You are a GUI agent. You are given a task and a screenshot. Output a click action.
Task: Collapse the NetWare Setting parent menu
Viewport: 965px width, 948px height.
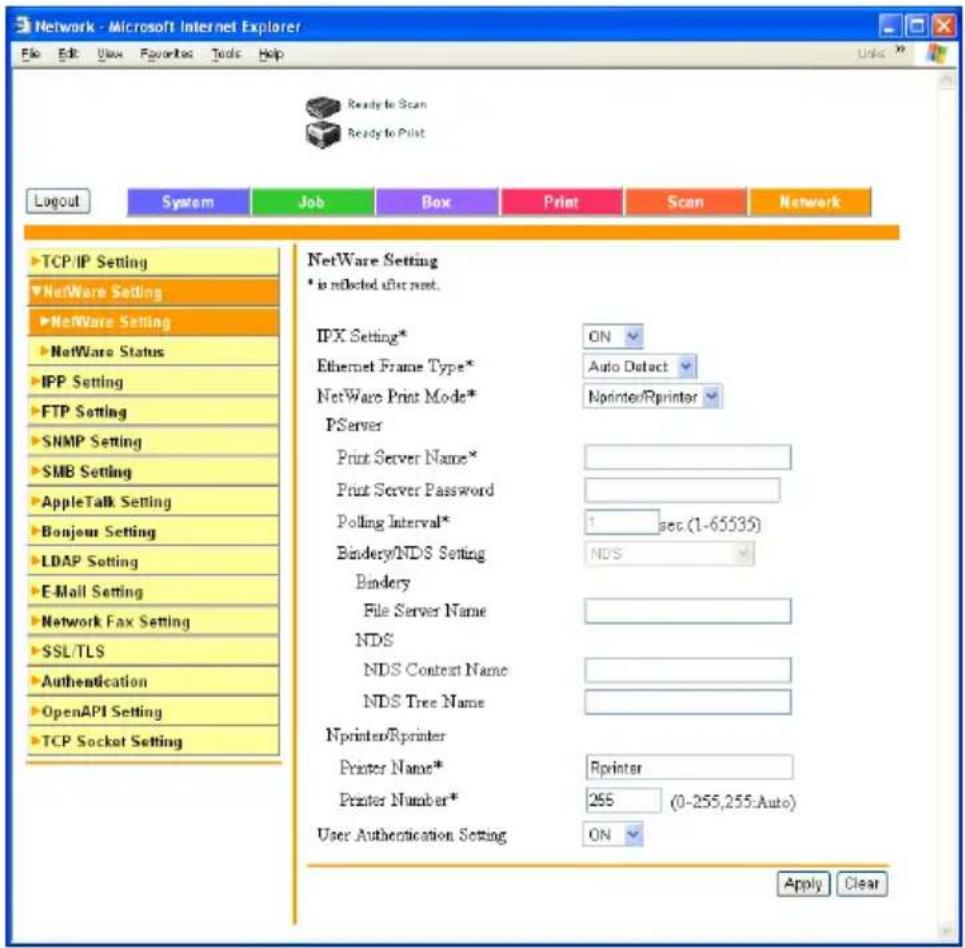[153, 292]
